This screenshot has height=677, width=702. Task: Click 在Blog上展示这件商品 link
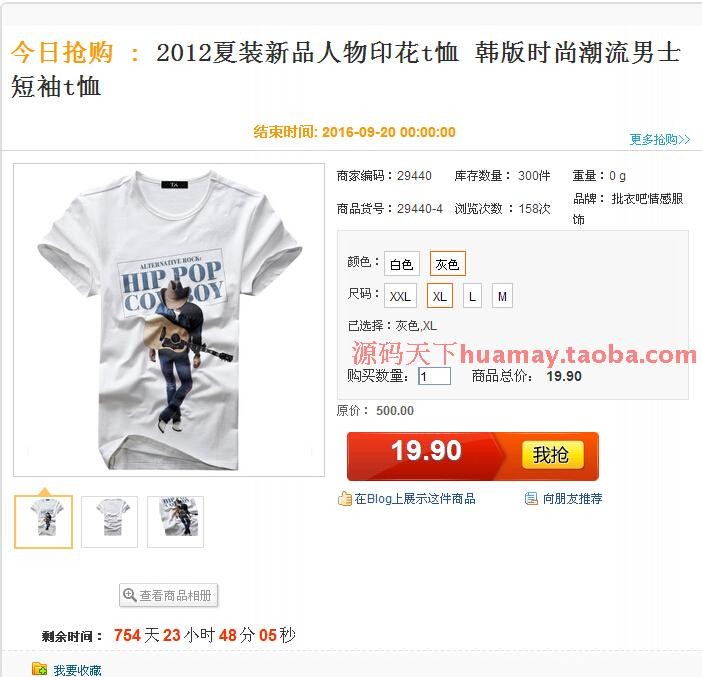click(415, 498)
